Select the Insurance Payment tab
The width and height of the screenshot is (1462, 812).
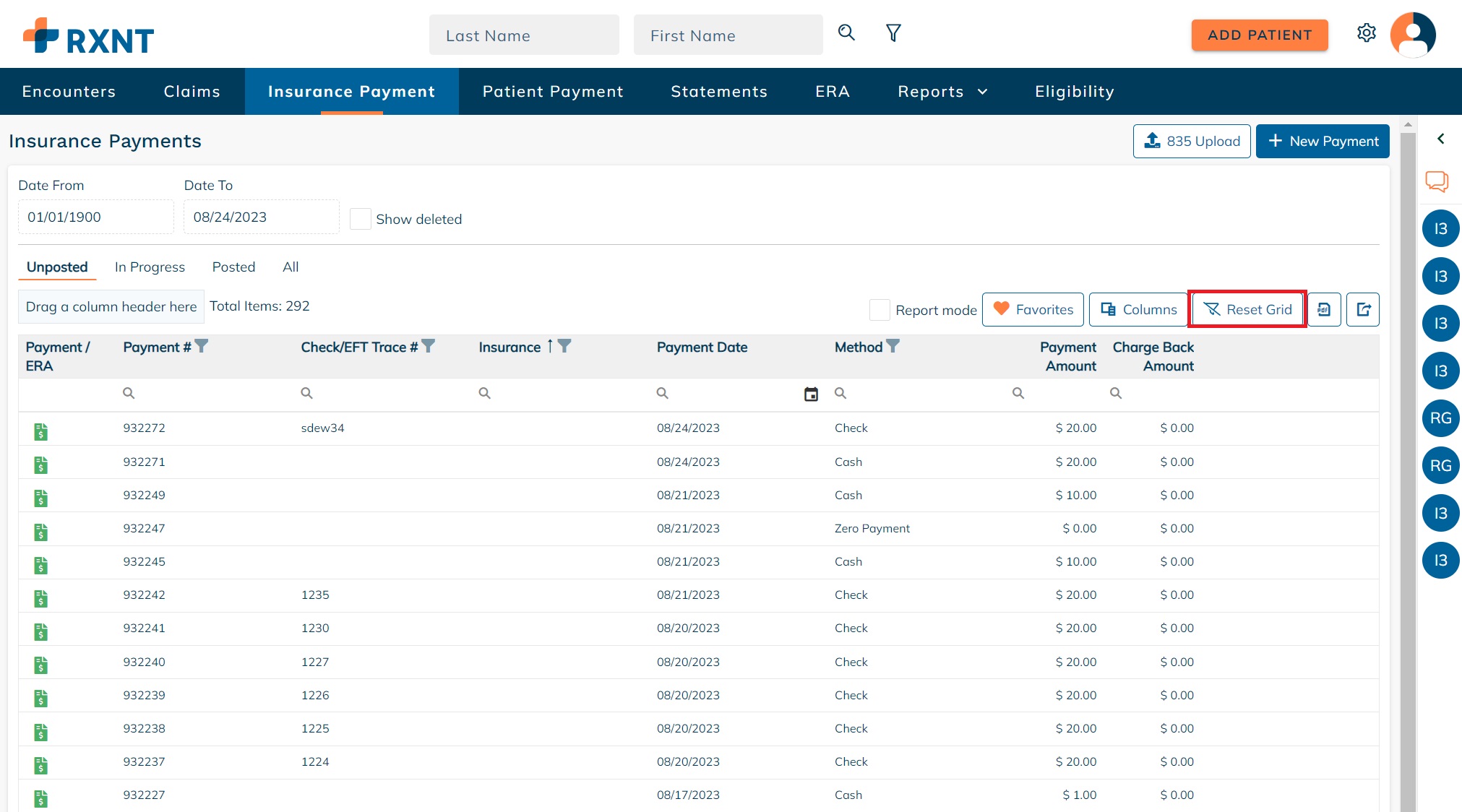click(352, 92)
